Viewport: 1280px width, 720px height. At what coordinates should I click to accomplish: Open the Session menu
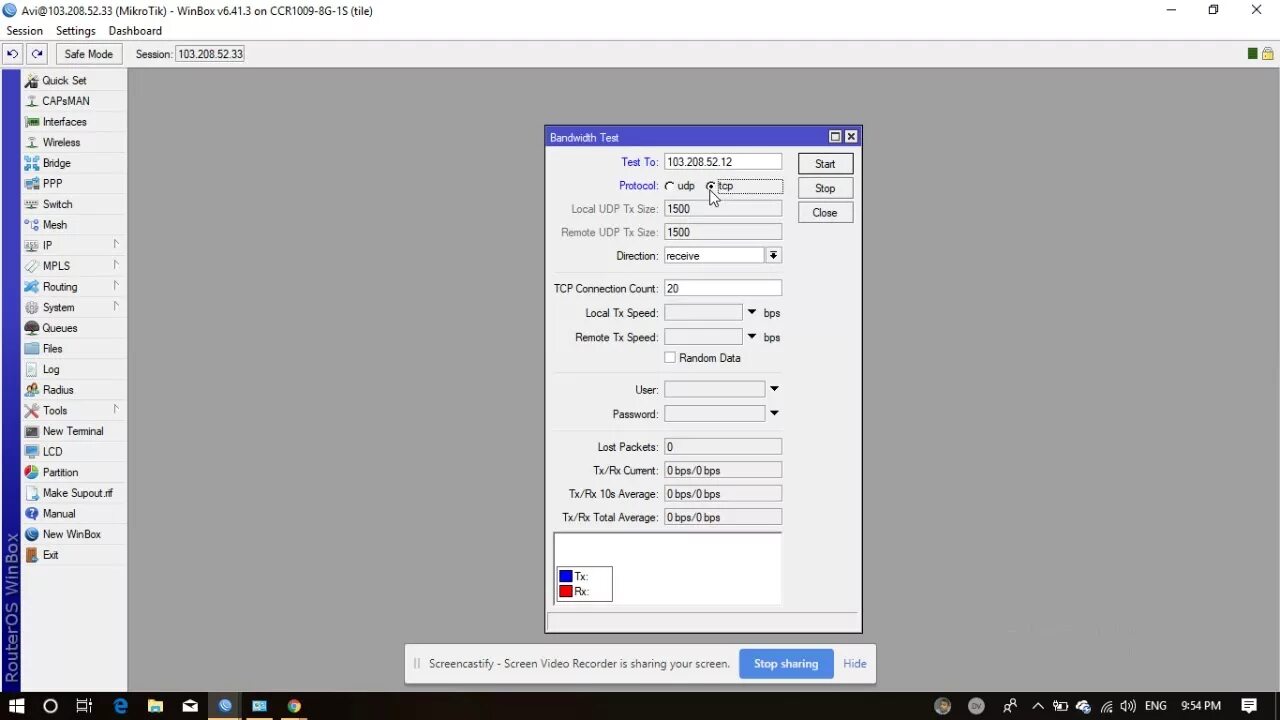point(24,31)
